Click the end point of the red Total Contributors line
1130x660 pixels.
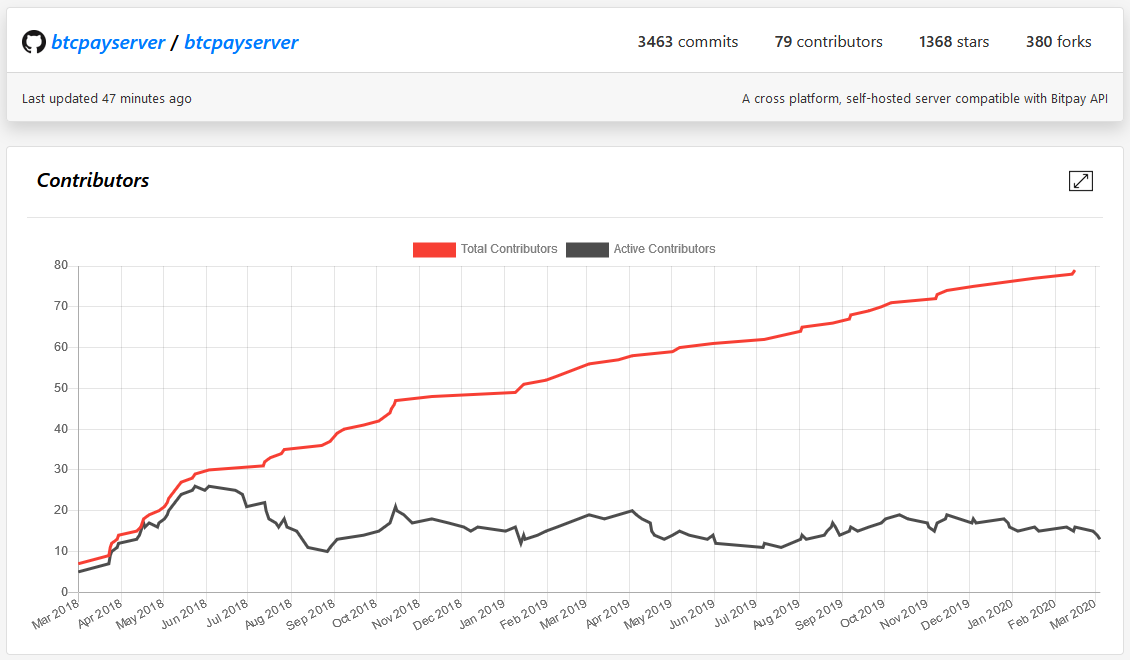click(x=1074, y=272)
